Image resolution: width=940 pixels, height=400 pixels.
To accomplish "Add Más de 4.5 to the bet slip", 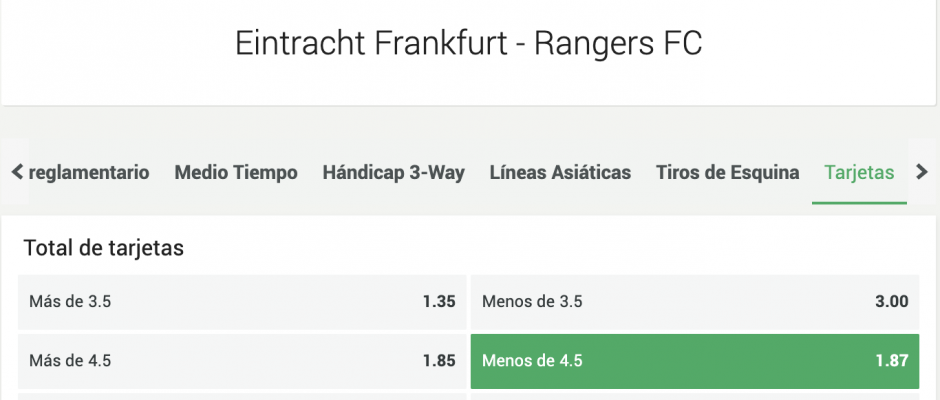I will 242,361.
